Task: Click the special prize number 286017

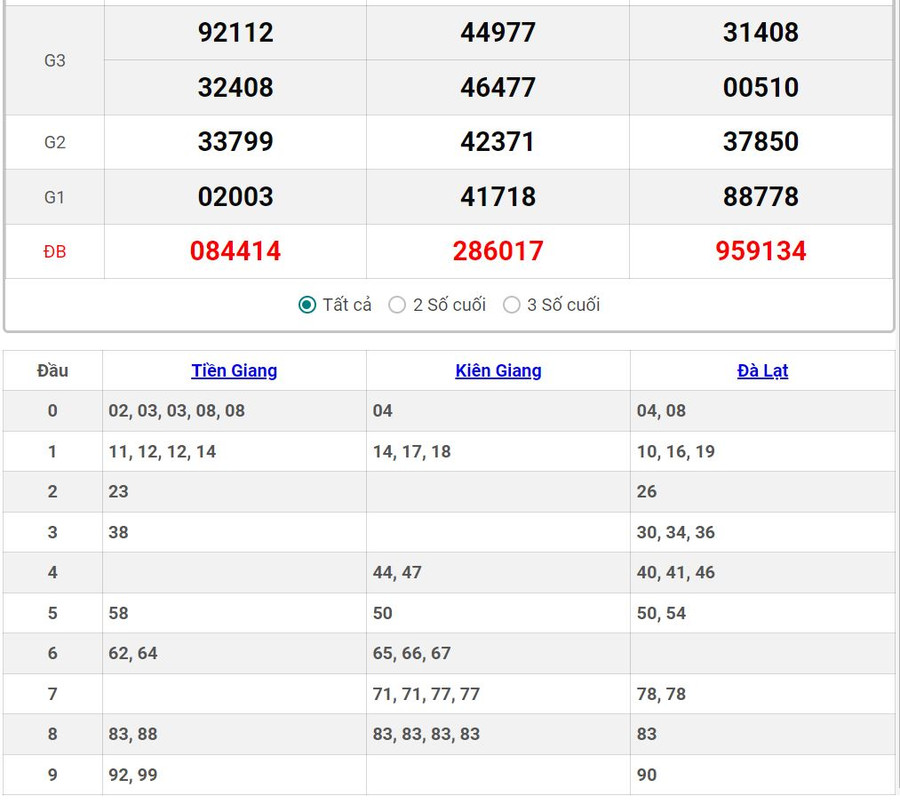Action: [x=498, y=251]
